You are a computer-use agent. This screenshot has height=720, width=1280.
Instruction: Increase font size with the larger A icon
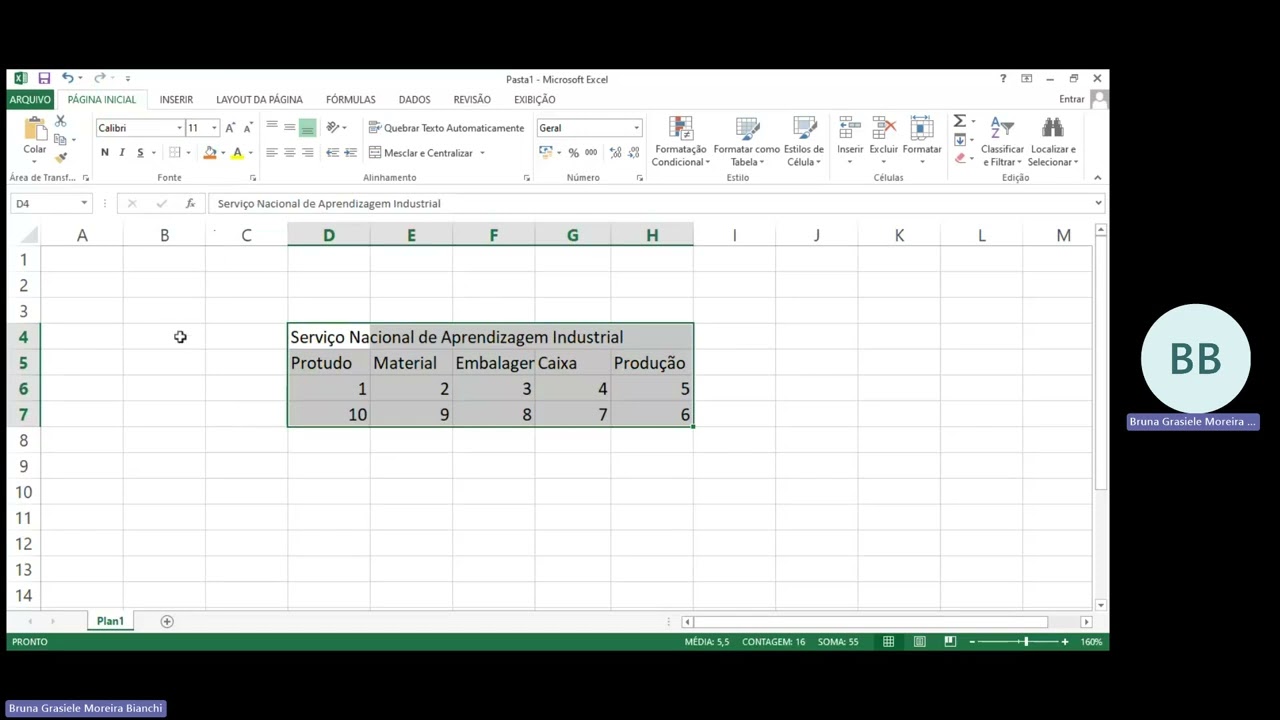[x=230, y=128]
